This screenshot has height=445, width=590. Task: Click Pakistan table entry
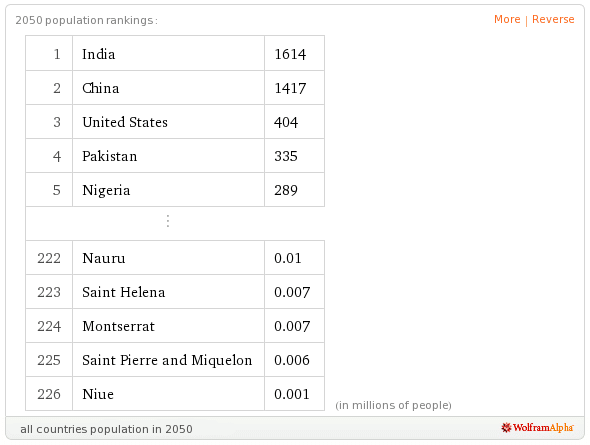pos(109,156)
